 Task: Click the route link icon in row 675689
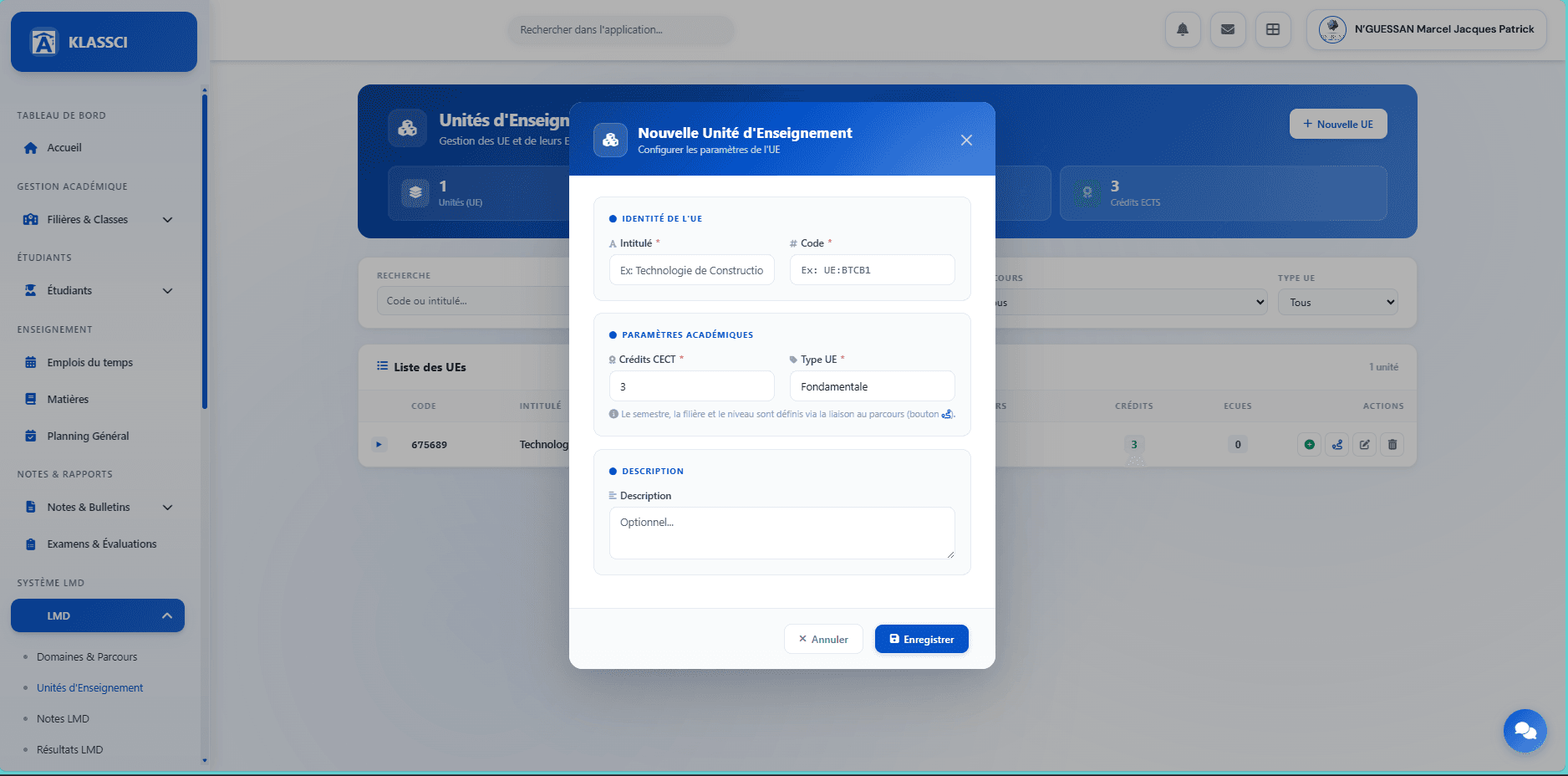pos(1337,445)
